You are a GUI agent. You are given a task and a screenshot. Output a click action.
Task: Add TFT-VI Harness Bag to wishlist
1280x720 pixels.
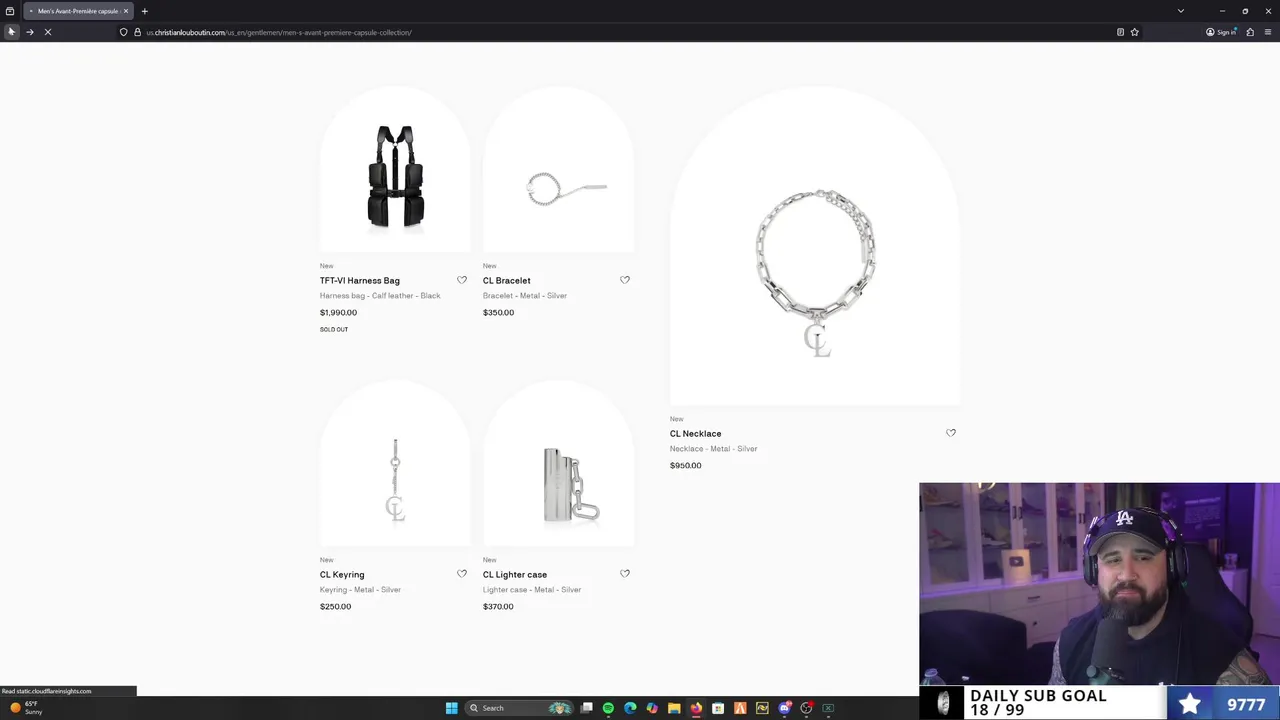(x=462, y=280)
